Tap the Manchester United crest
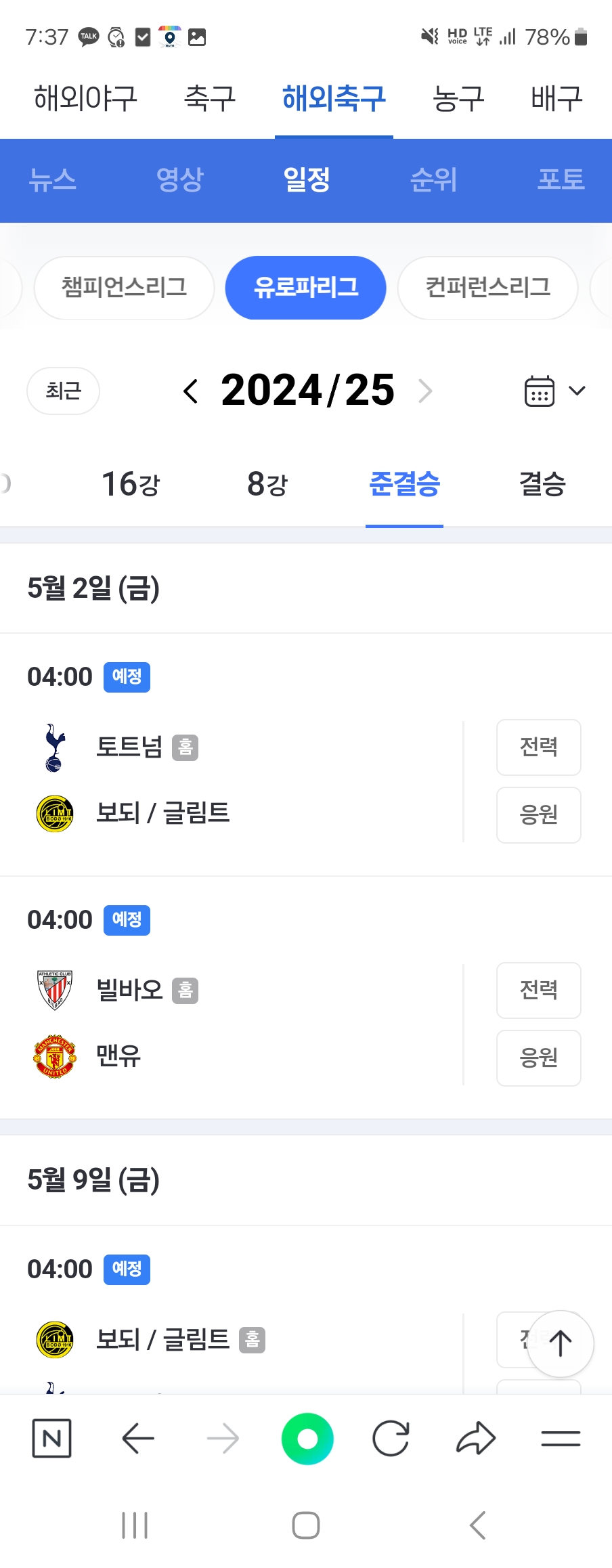Image resolution: width=612 pixels, height=1568 pixels. click(x=55, y=1056)
